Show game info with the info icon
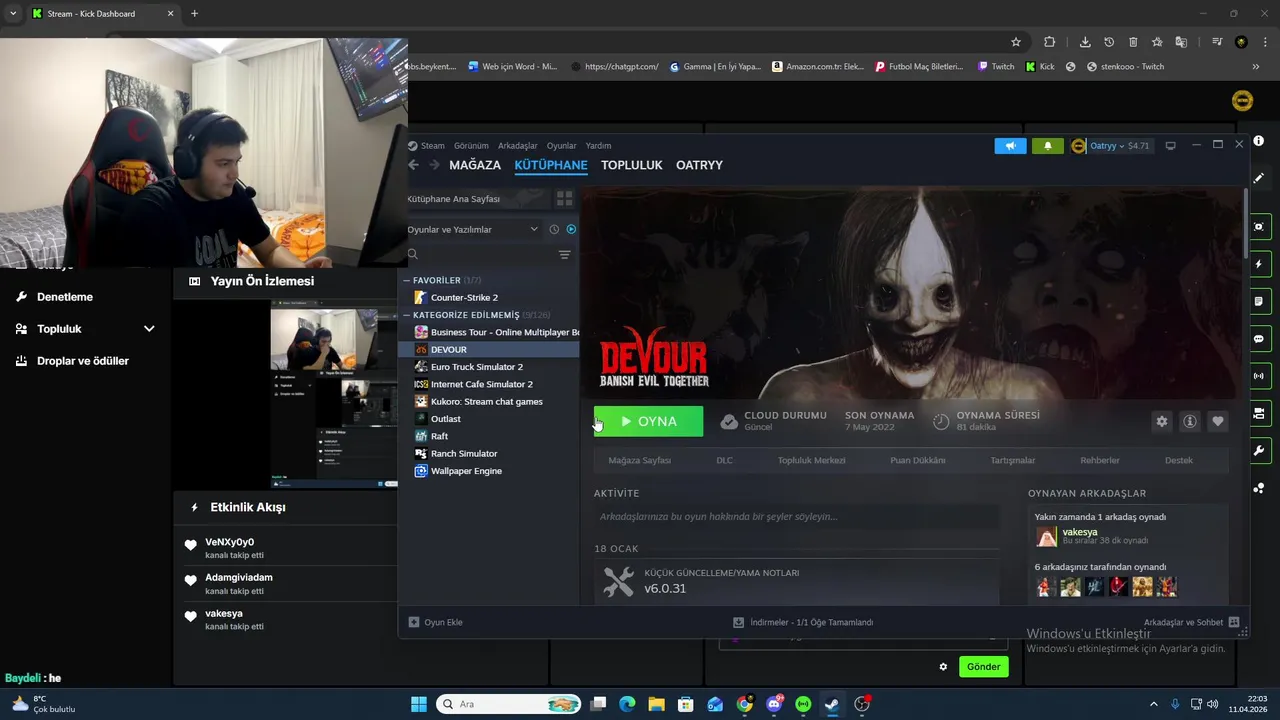 coord(1189,421)
